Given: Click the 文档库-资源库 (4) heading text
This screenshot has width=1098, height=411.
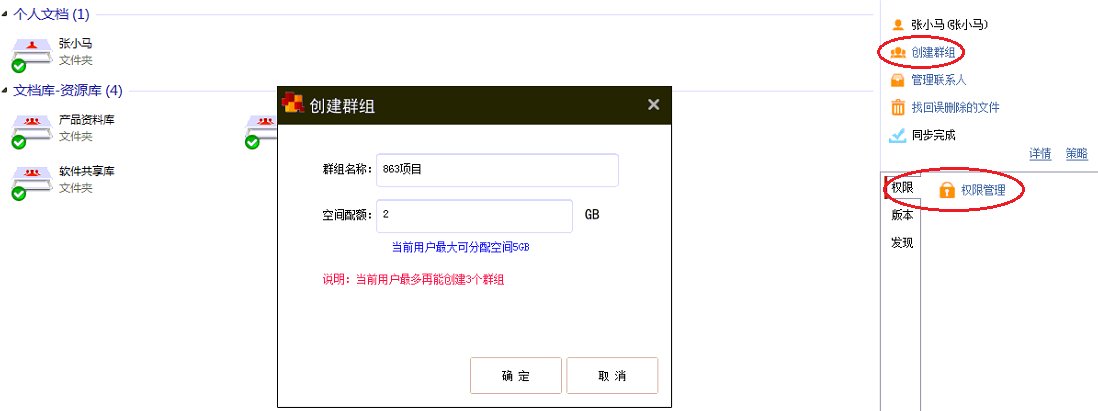Looking at the screenshot, I should pos(68,90).
